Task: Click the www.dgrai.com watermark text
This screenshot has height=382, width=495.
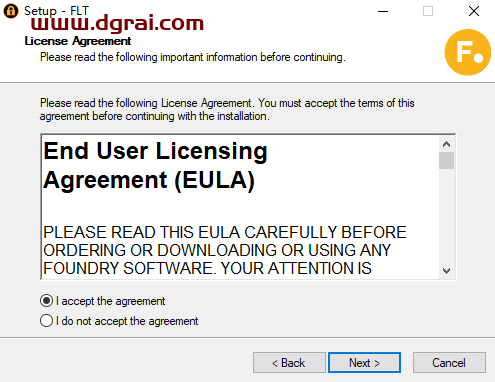Action: point(117,23)
